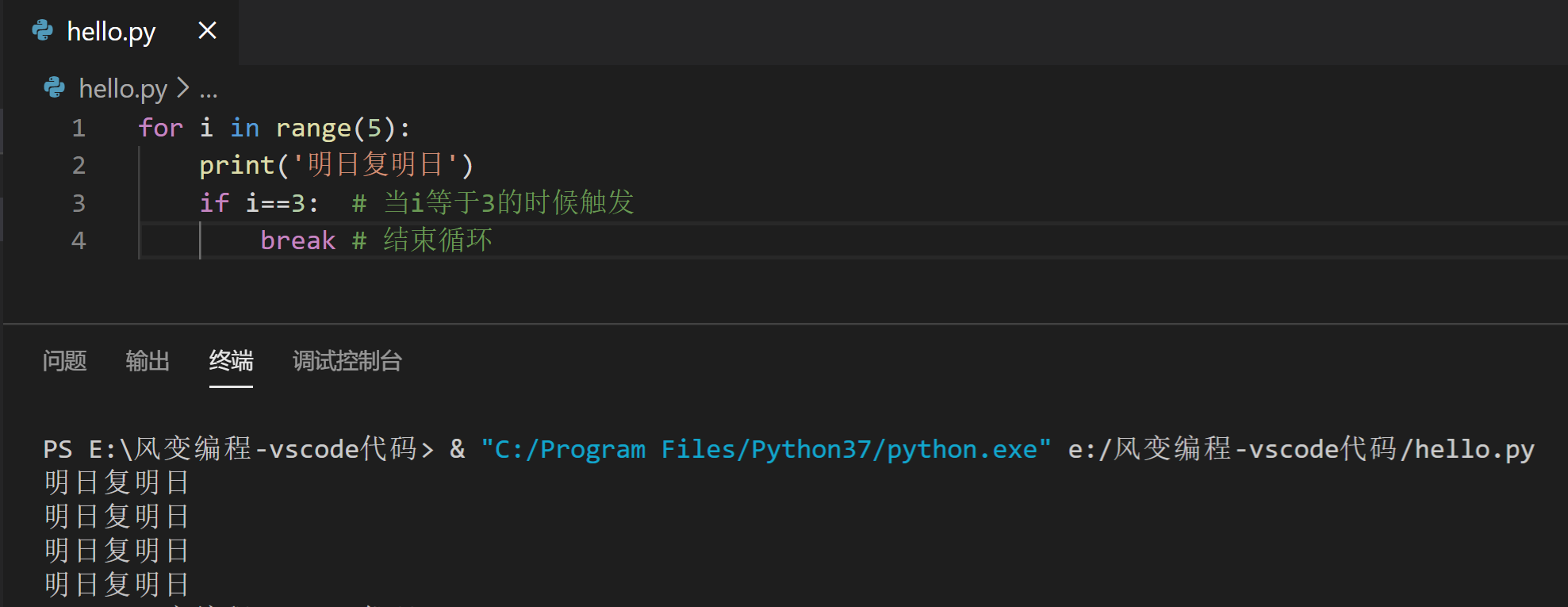Click the first 明日复明日 terminal output line

tap(117, 482)
